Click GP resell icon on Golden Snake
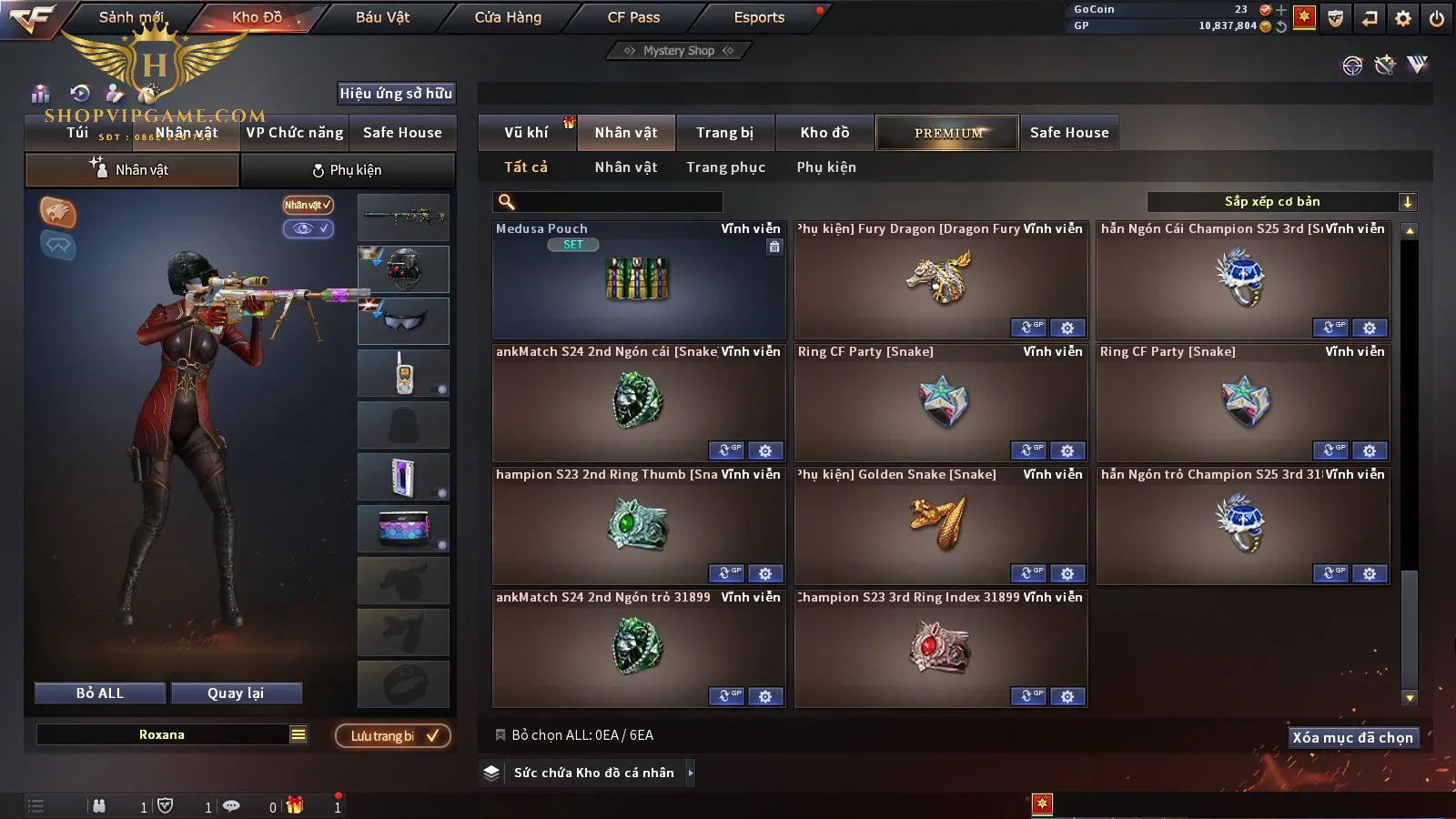Viewport: 1456px width, 819px height. tap(1028, 573)
